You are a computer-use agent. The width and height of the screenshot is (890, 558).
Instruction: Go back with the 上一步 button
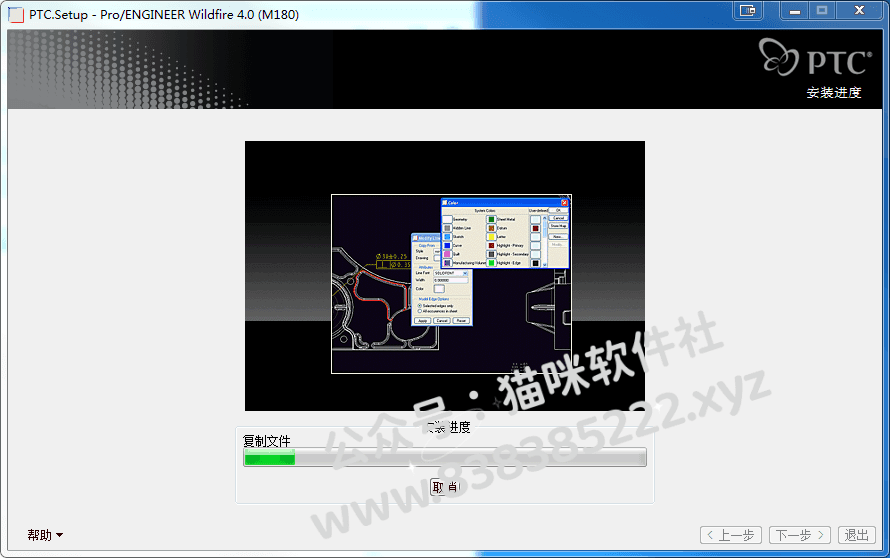(x=731, y=535)
